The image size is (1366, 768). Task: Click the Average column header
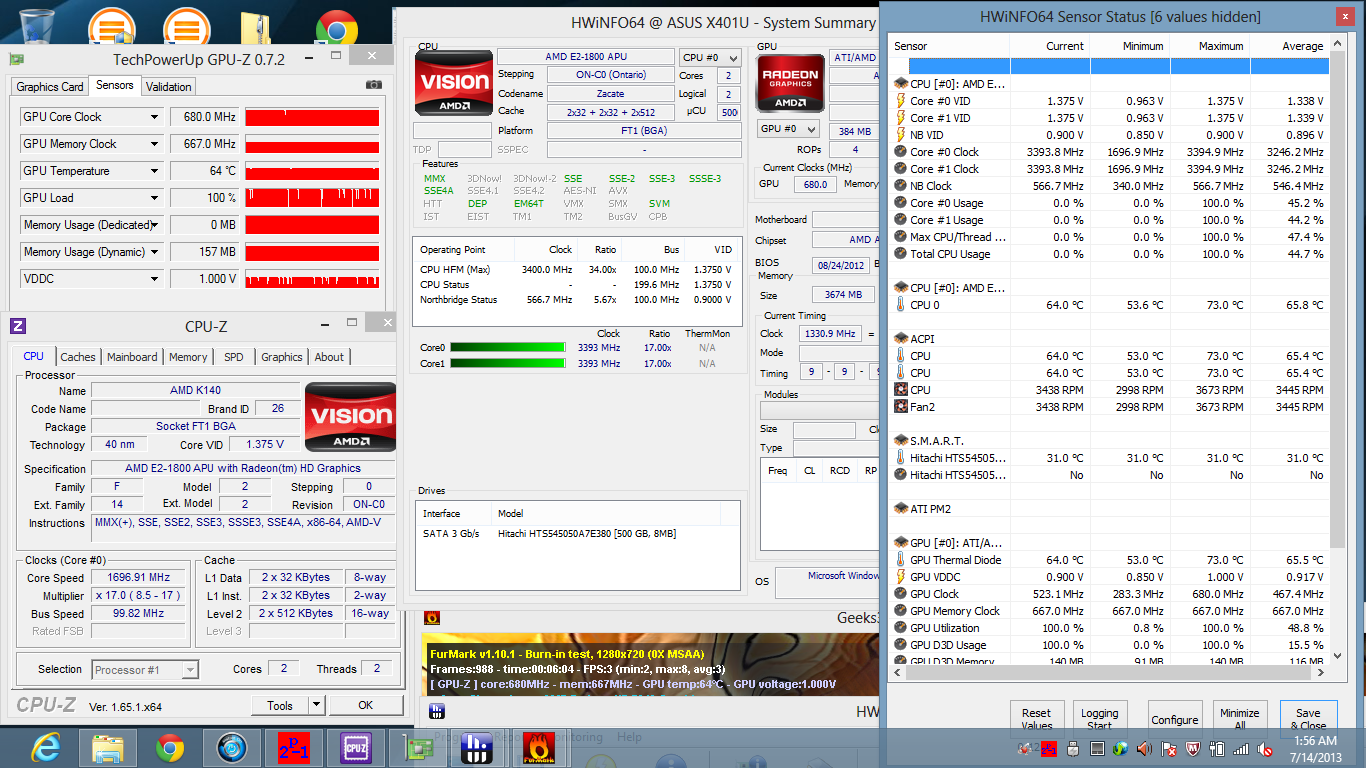pyautogui.click(x=1290, y=46)
